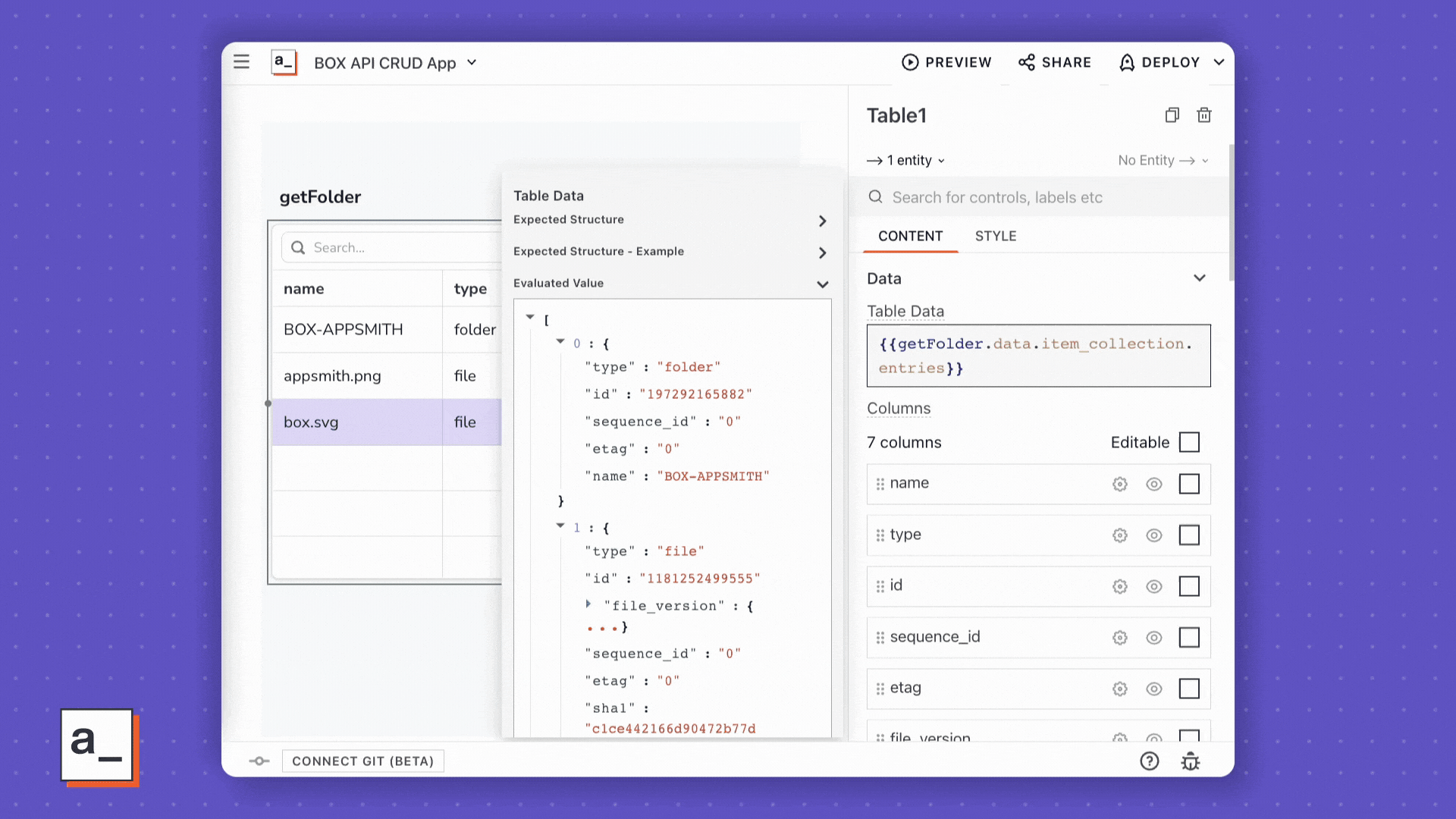The width and height of the screenshot is (1456, 819).
Task: Toggle visibility of type column
Action: 1154,535
